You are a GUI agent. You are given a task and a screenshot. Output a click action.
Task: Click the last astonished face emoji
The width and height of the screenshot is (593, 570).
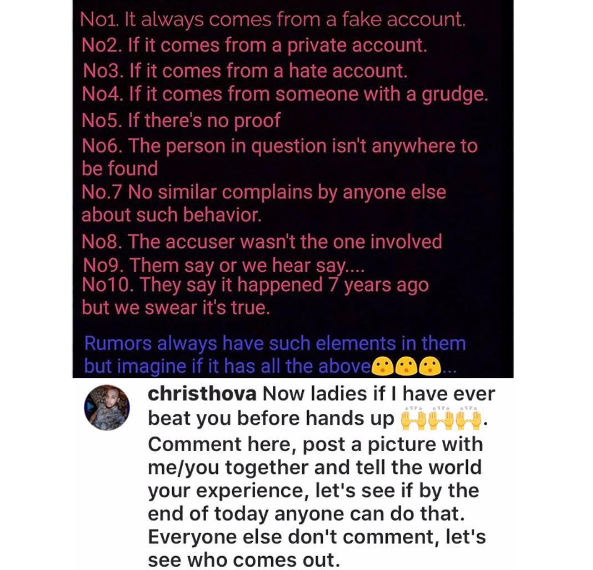(x=430, y=366)
